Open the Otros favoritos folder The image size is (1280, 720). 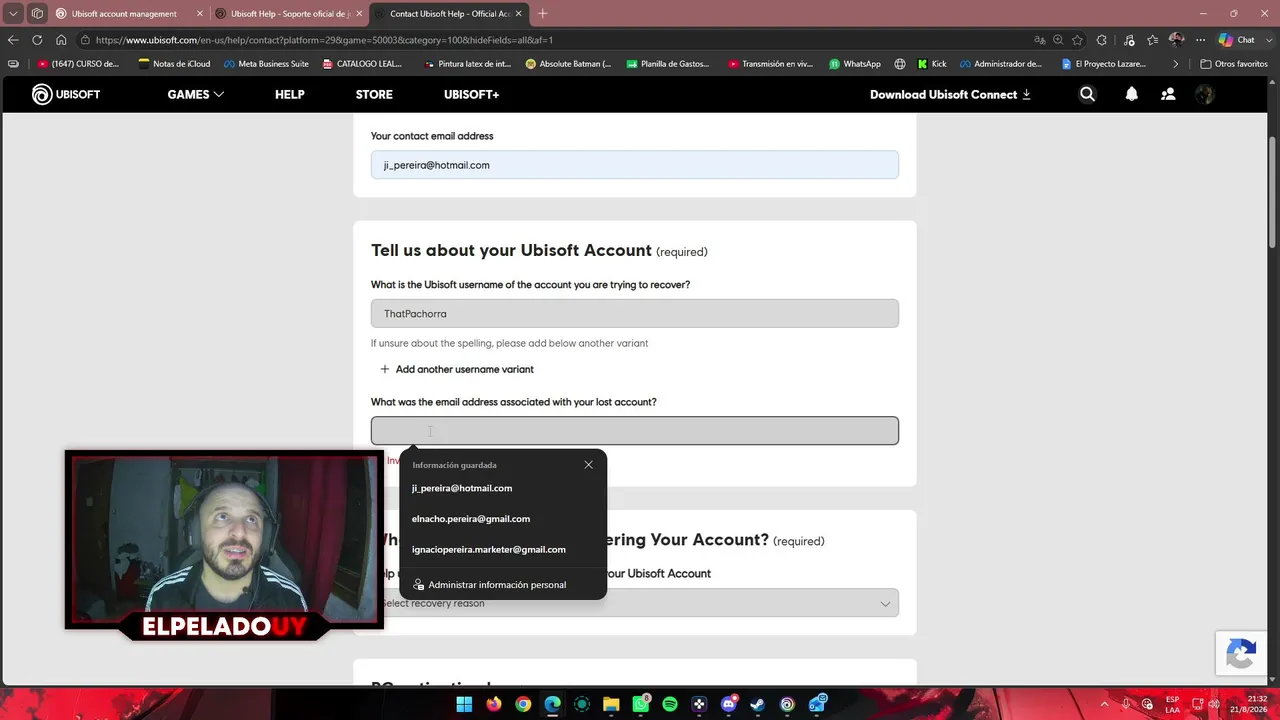[x=1233, y=64]
